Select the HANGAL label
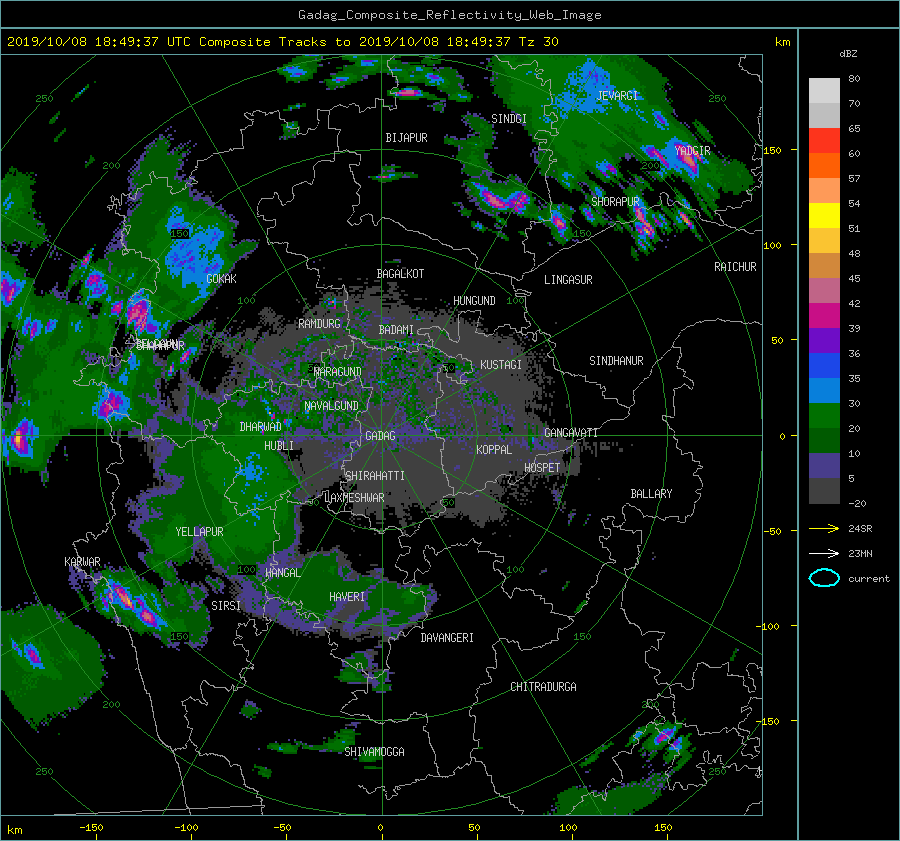This screenshot has width=900, height=841. (282, 573)
